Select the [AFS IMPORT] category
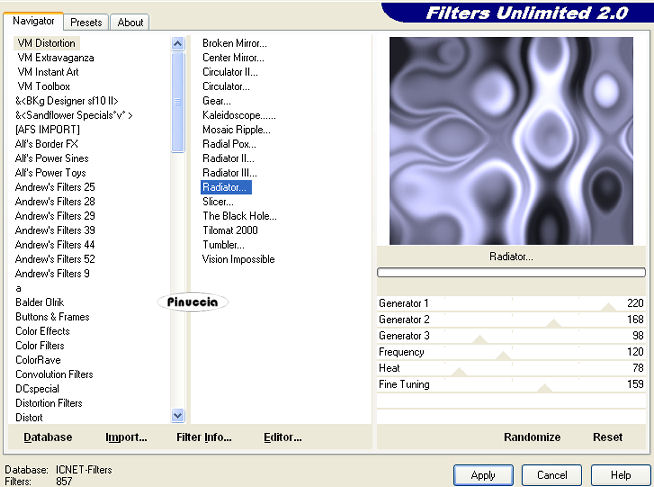The width and height of the screenshot is (654, 487). [47, 130]
